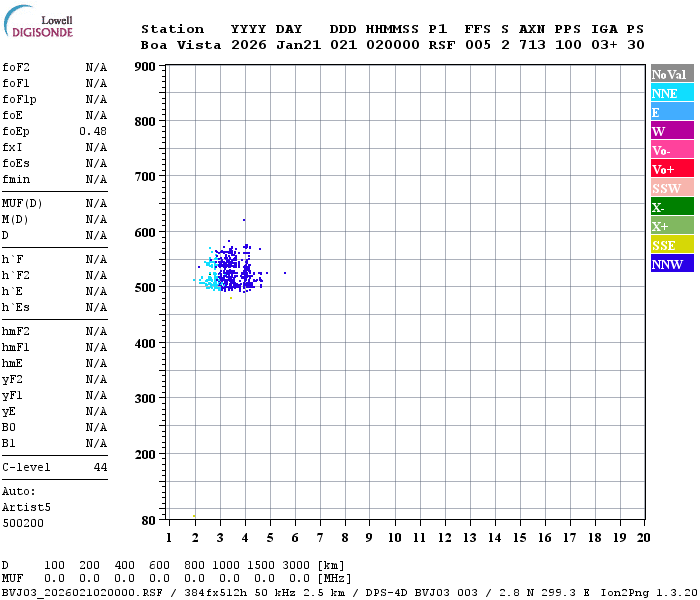Click the purple W legend swatch
The image size is (700, 600).
point(672,131)
